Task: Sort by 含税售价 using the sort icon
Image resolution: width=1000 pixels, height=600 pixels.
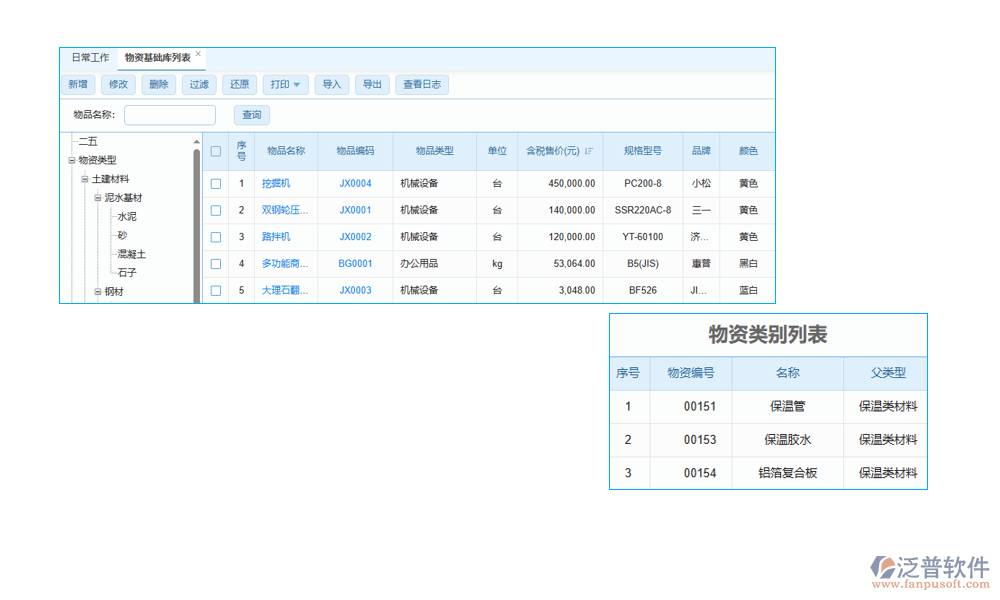Action: (590, 151)
